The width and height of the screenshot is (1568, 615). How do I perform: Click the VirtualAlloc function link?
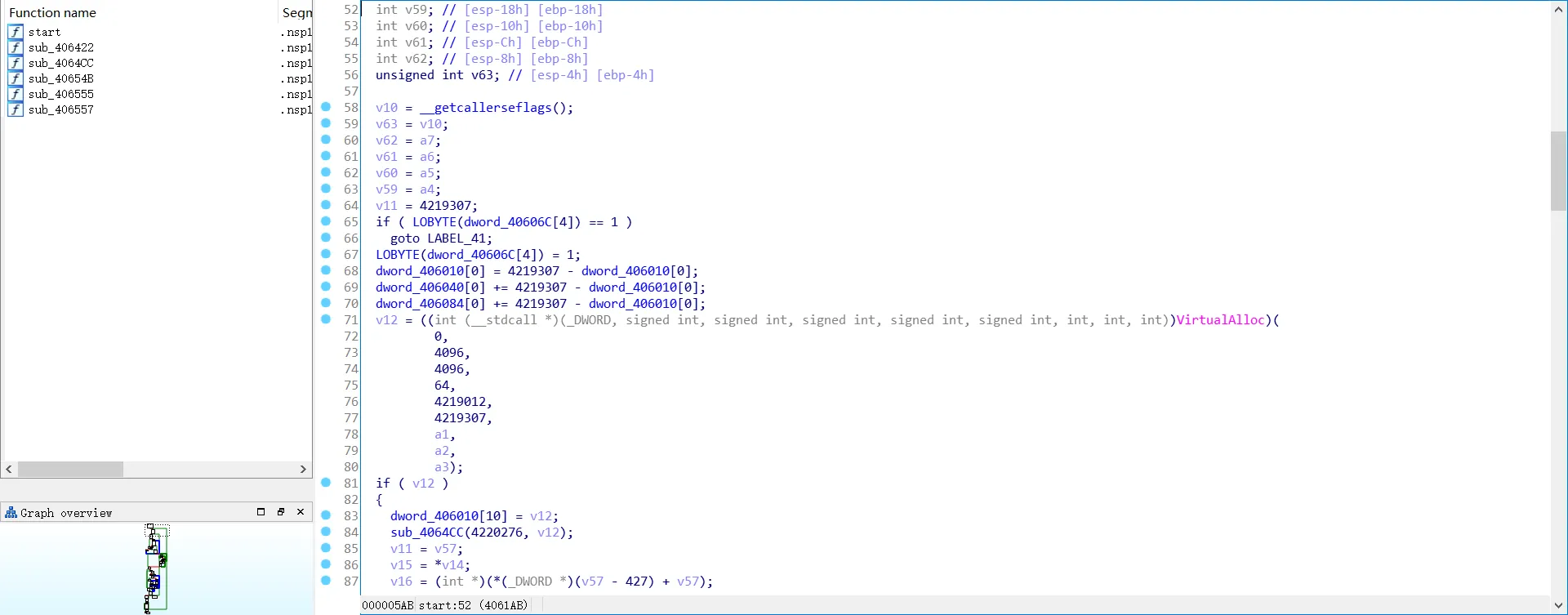(x=1220, y=320)
